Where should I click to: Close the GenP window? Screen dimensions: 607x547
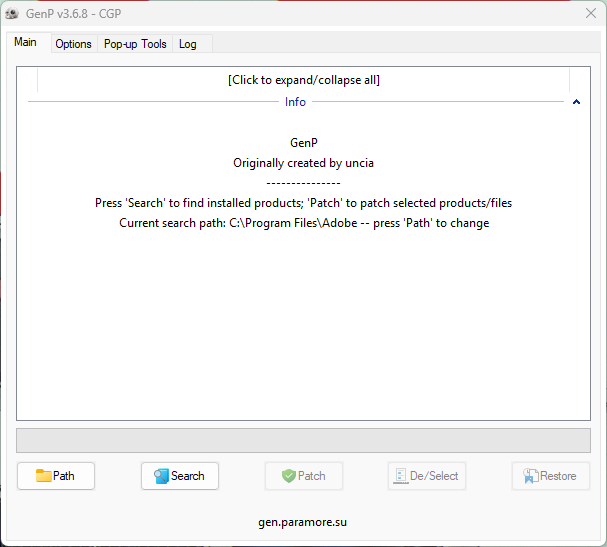coord(591,14)
